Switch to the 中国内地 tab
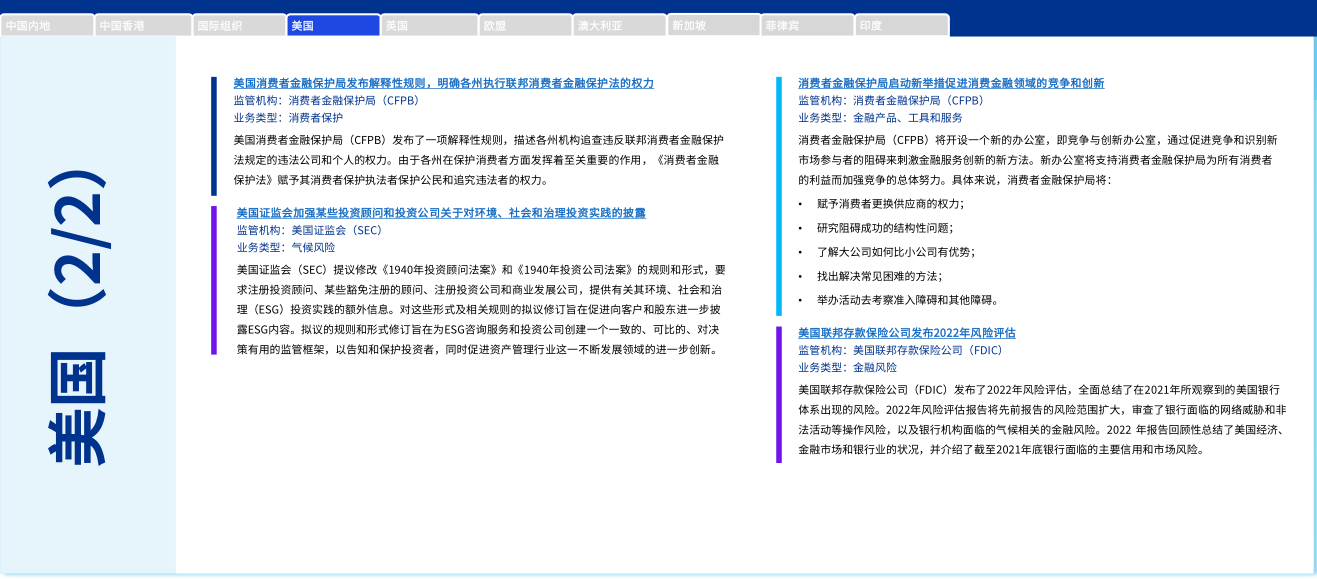The image size is (1317, 579). [x=47, y=26]
